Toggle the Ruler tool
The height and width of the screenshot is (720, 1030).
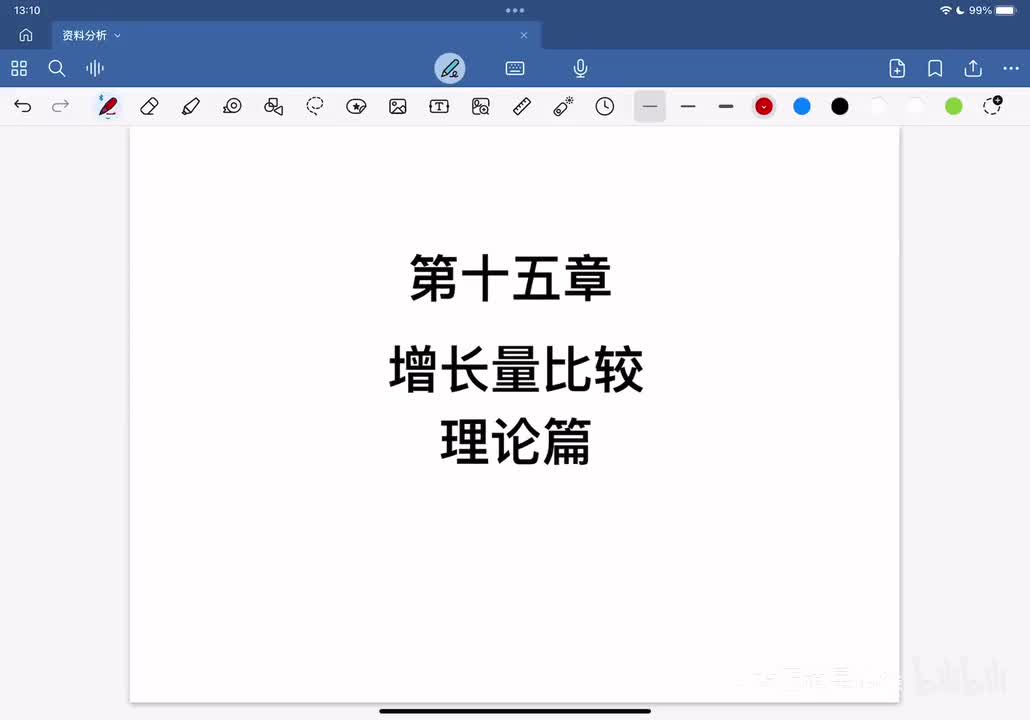[522, 106]
